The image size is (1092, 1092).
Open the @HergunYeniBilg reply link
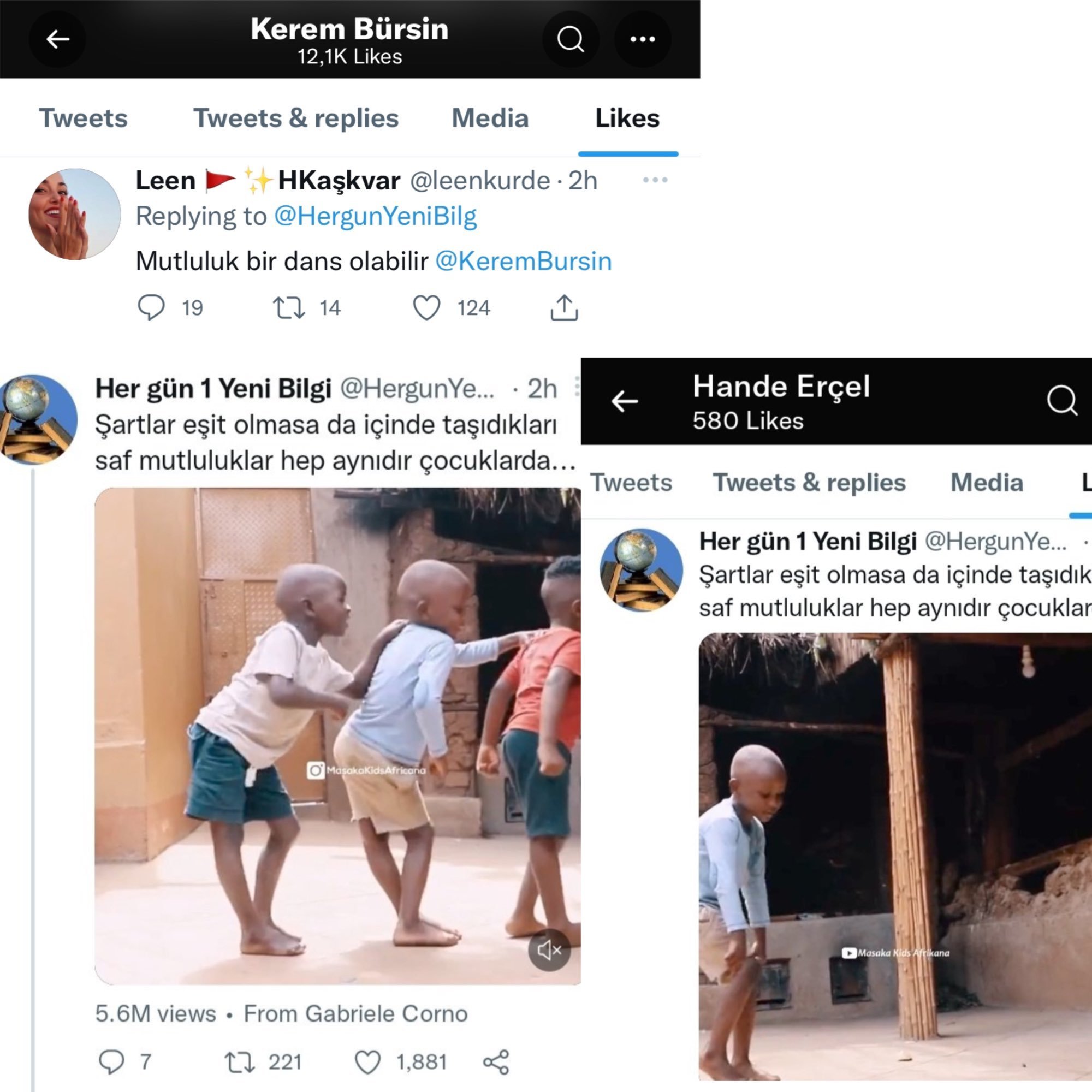375,216
